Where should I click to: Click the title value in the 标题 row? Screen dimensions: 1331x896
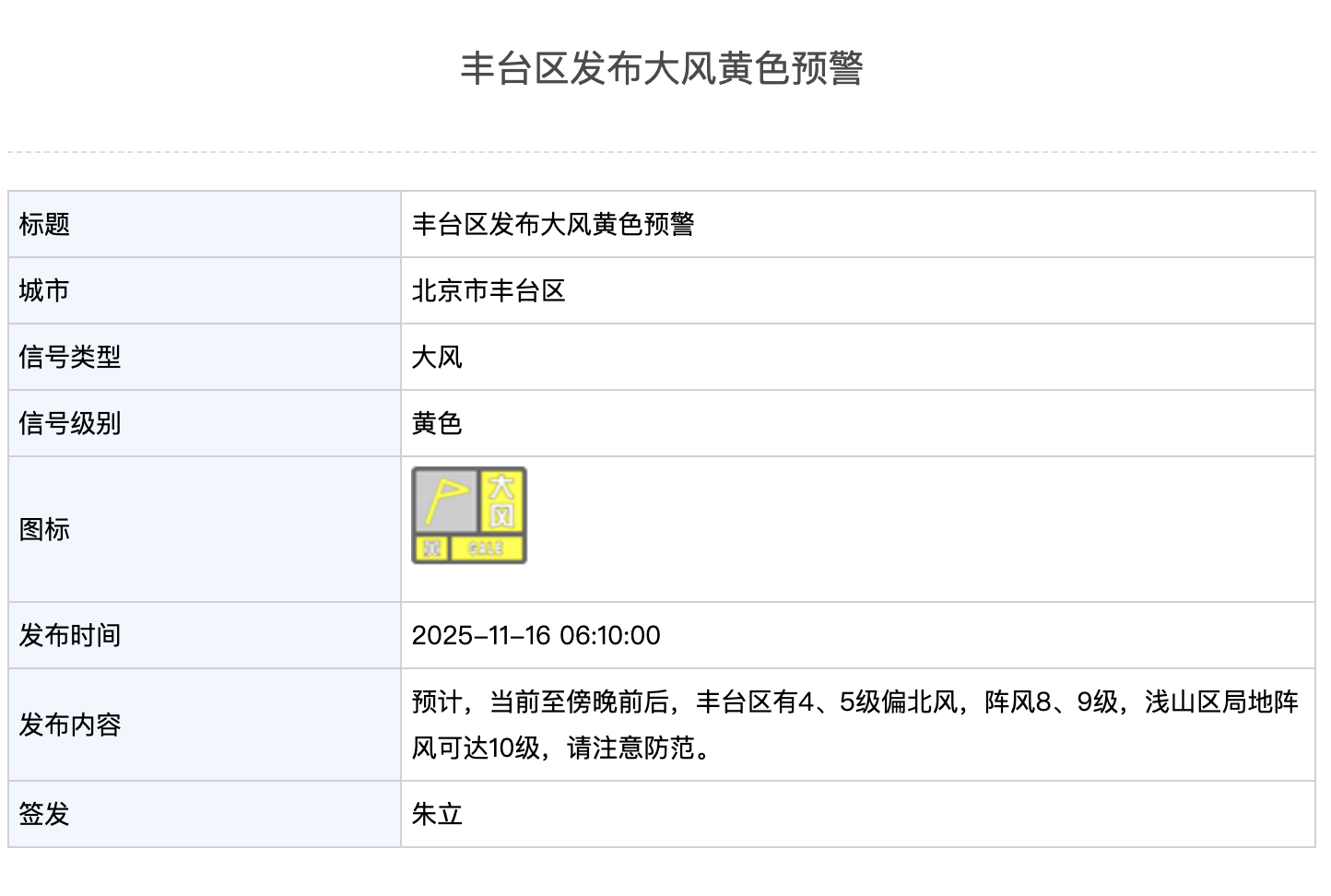(553, 224)
